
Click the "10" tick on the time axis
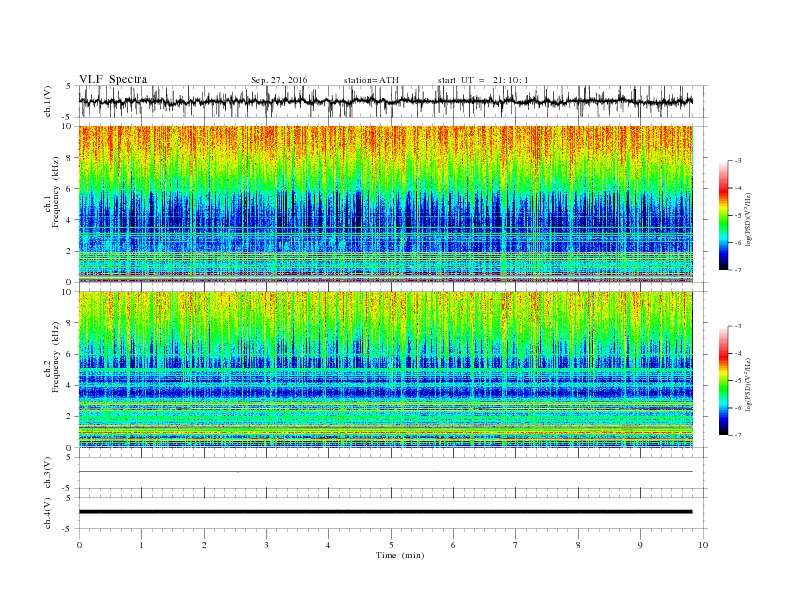click(x=703, y=545)
